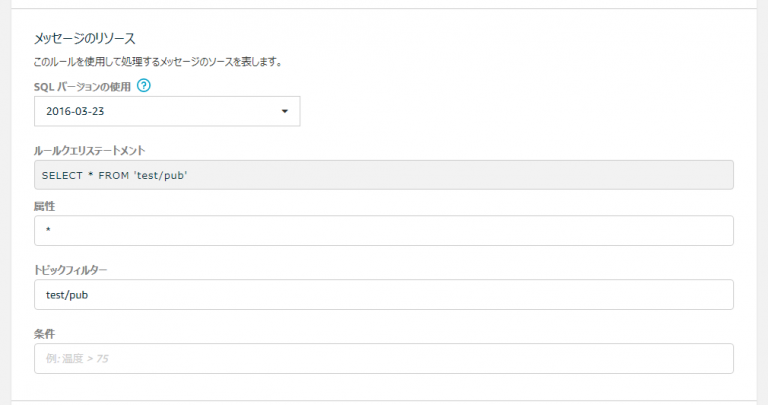Click the SQL バージョンの使用 label

[82, 87]
